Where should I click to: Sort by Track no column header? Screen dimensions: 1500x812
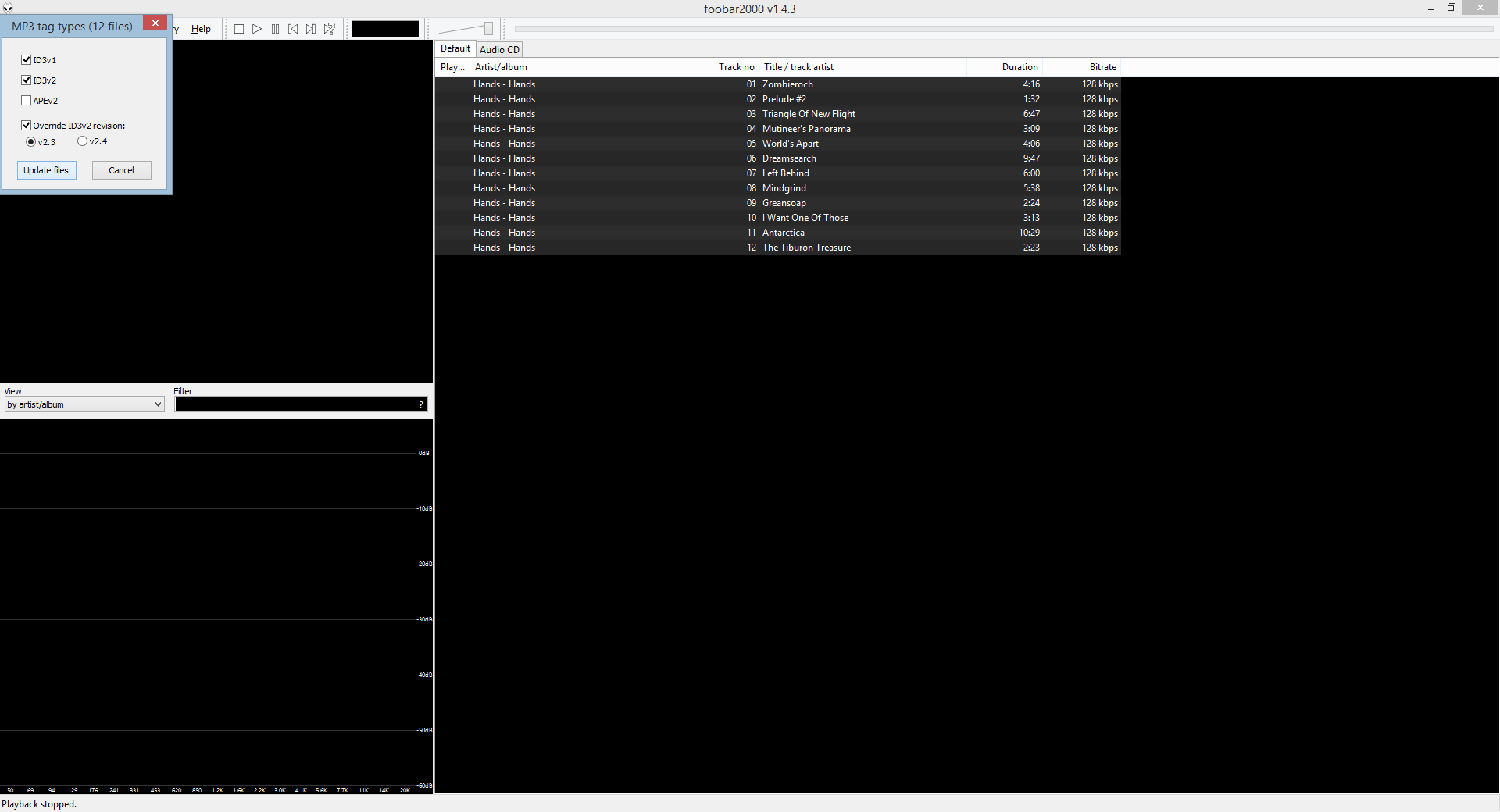tap(718, 67)
